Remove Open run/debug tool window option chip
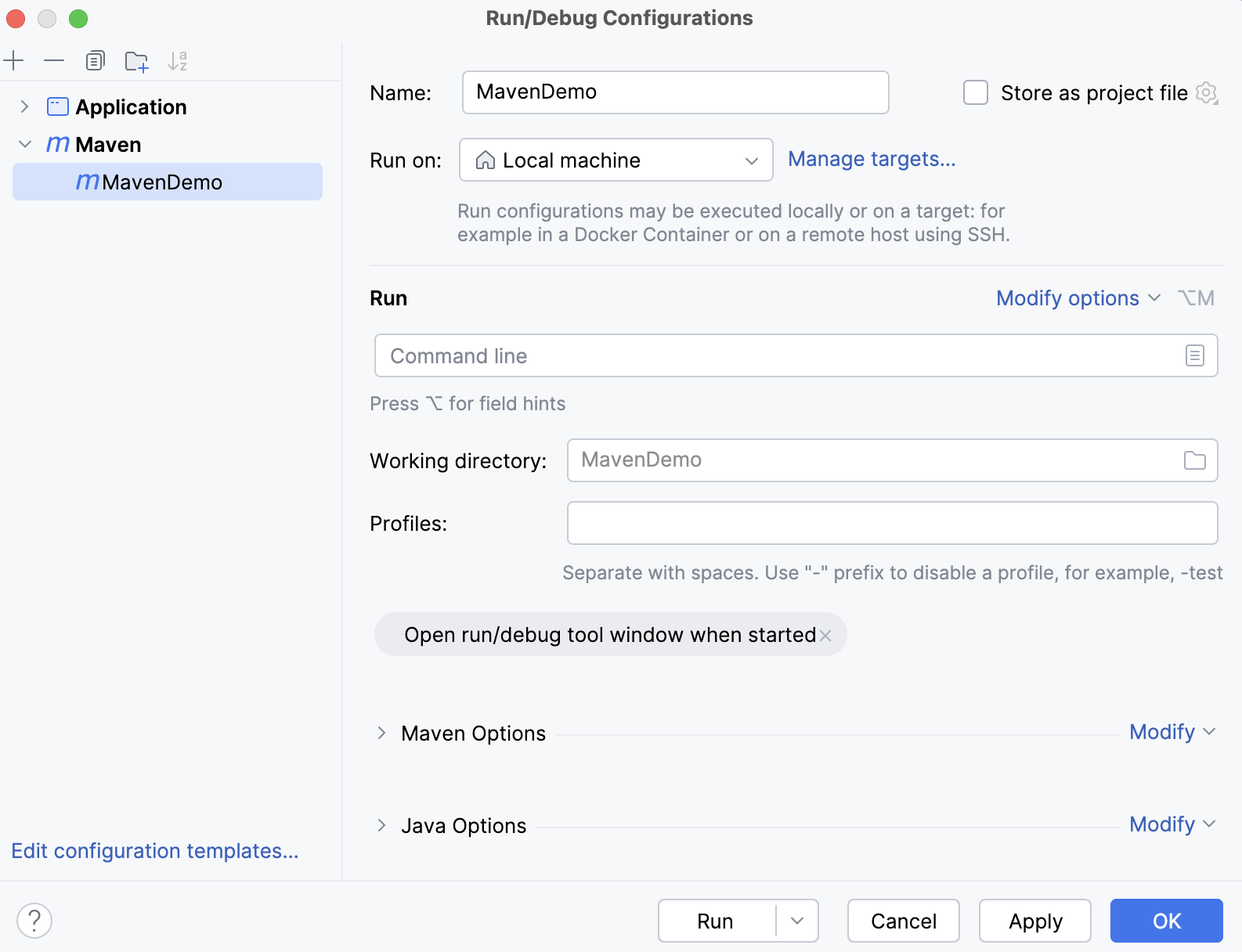 (x=825, y=635)
